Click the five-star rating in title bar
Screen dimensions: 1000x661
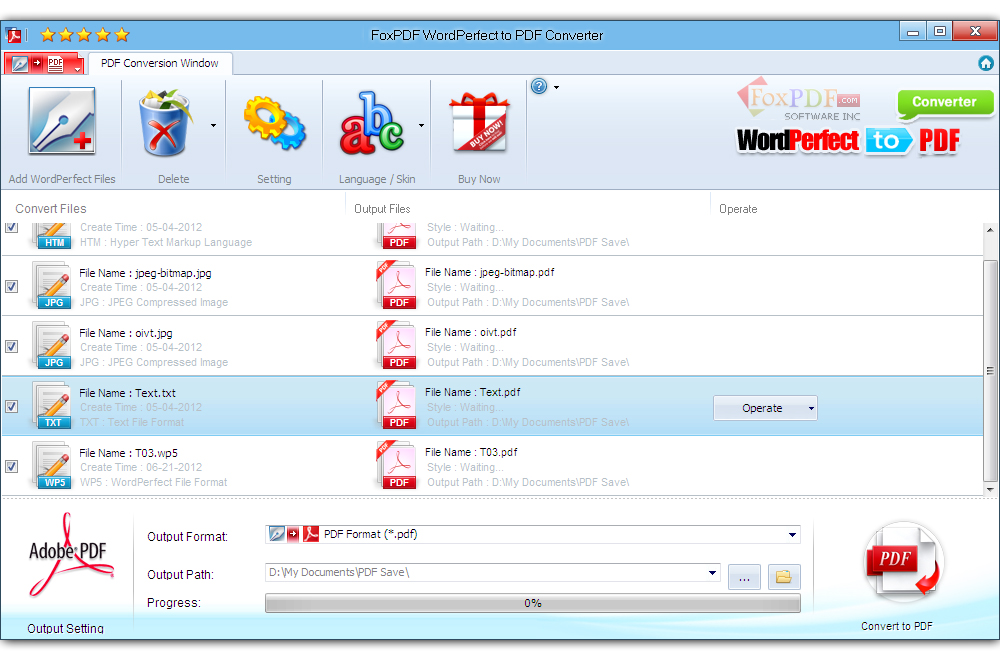pyautogui.click(x=85, y=35)
